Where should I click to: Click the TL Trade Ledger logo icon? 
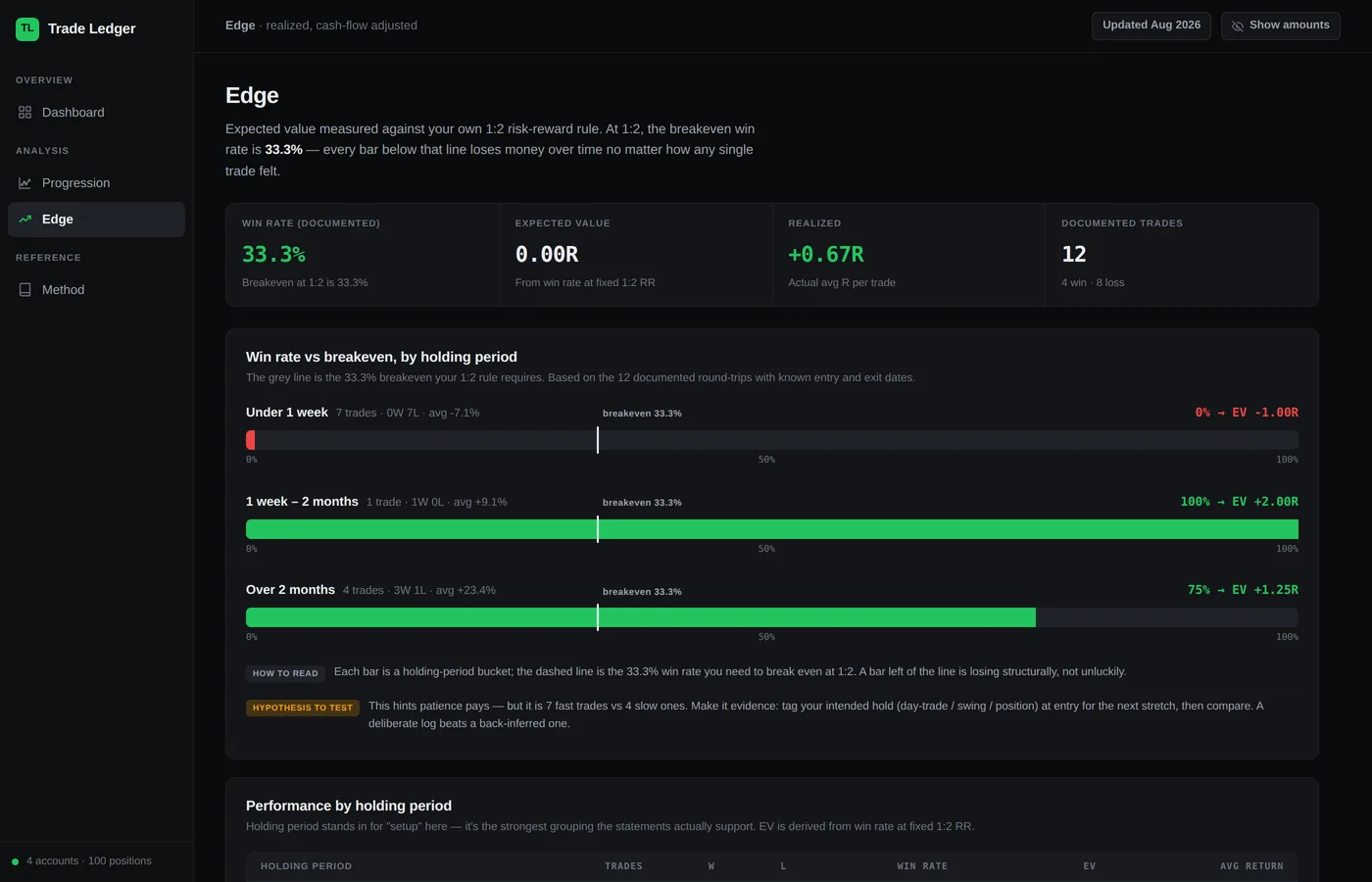[x=27, y=28]
